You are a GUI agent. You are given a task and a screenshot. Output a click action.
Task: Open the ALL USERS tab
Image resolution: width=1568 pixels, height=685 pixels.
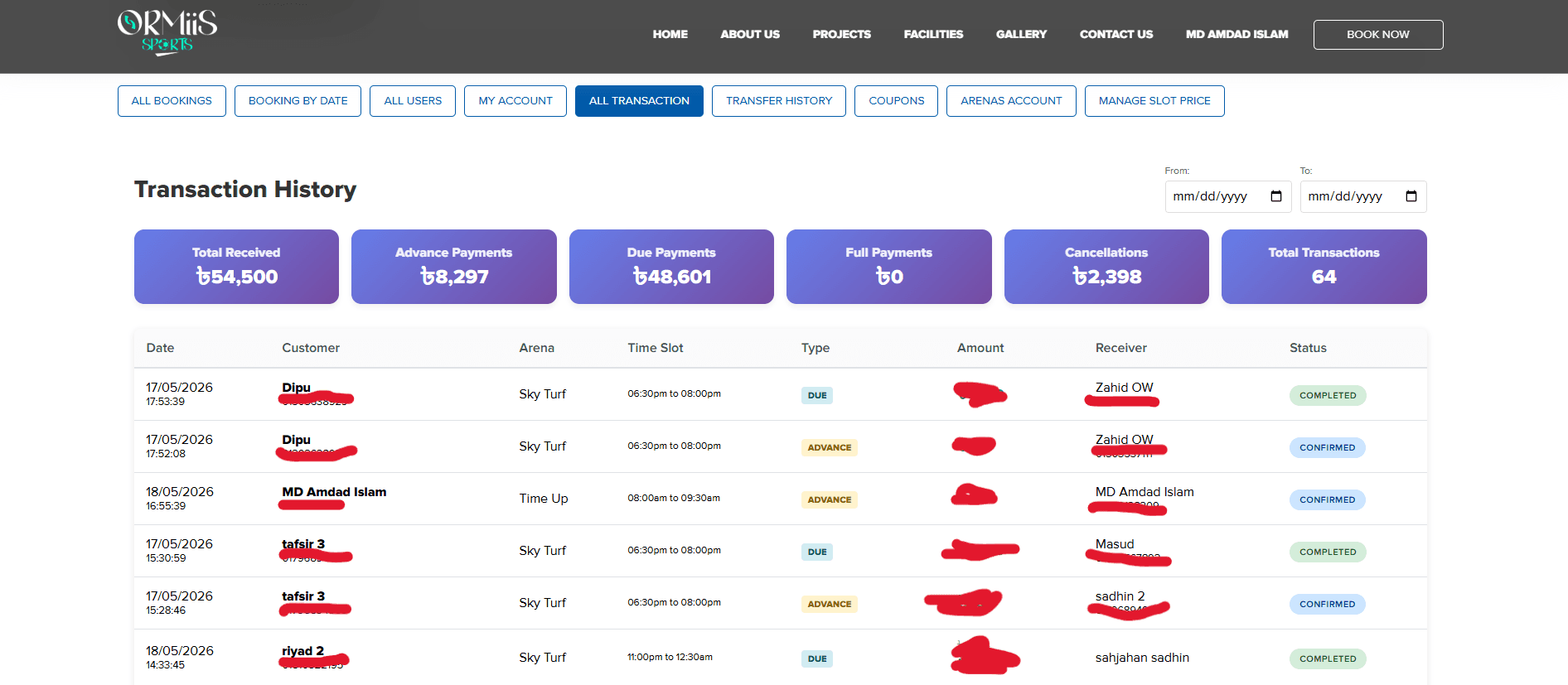coord(413,101)
